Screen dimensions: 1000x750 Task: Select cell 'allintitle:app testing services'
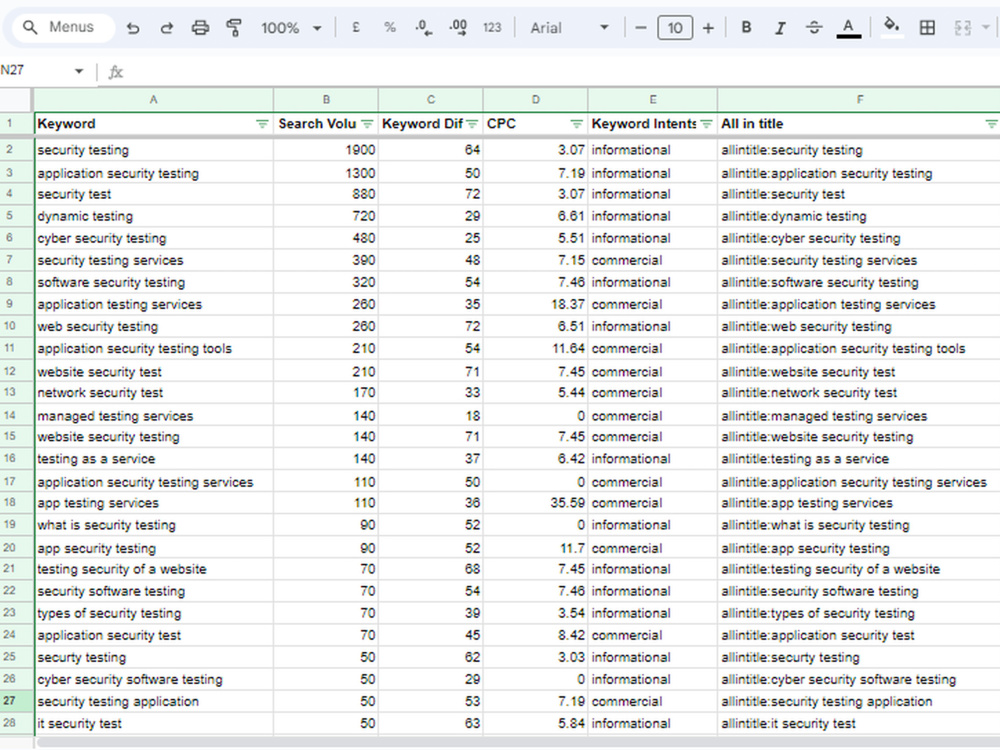859,503
